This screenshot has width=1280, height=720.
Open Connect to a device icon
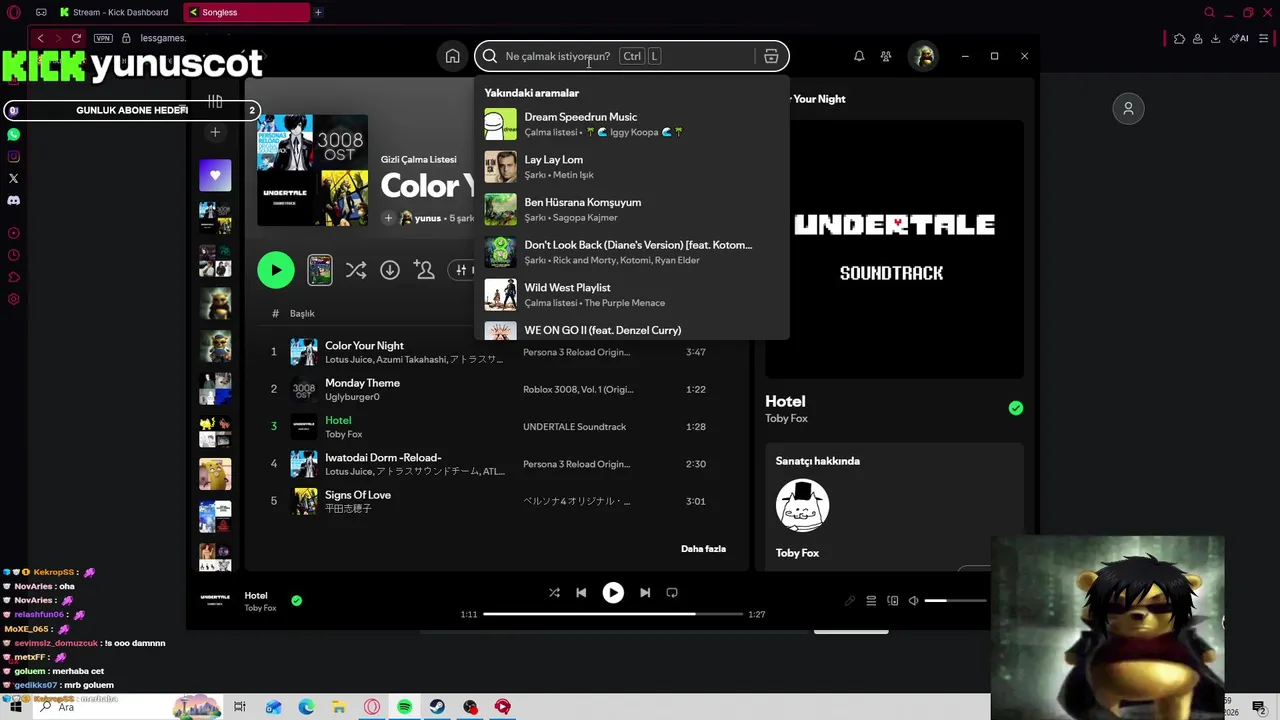tap(893, 601)
